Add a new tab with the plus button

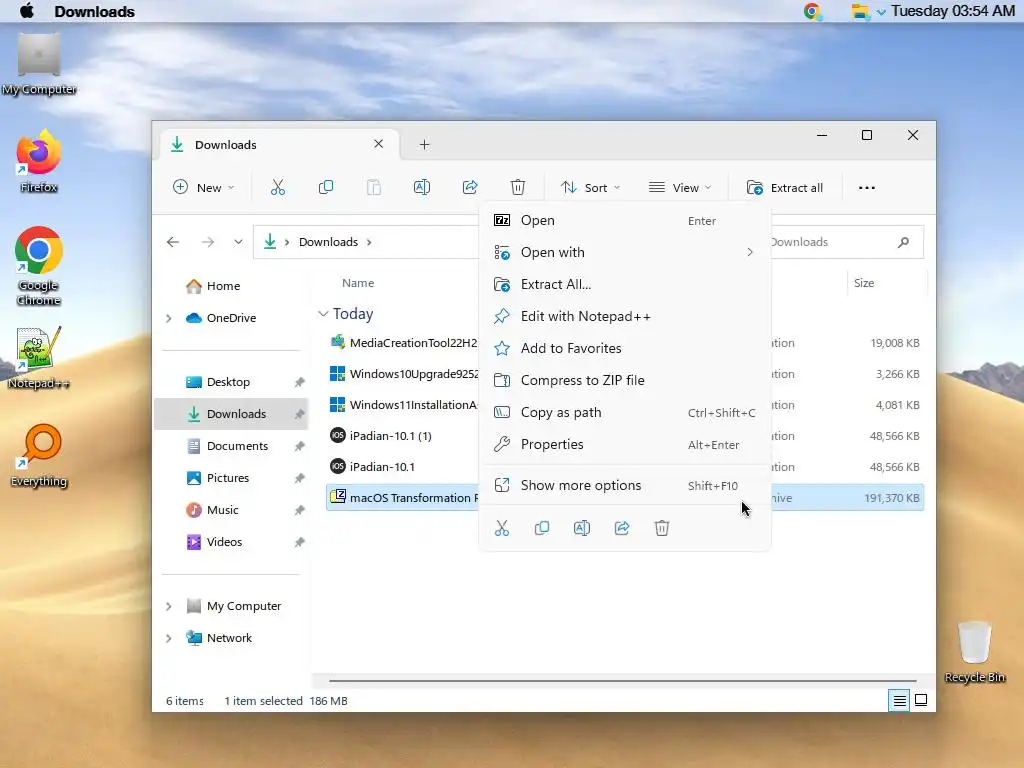(x=424, y=144)
